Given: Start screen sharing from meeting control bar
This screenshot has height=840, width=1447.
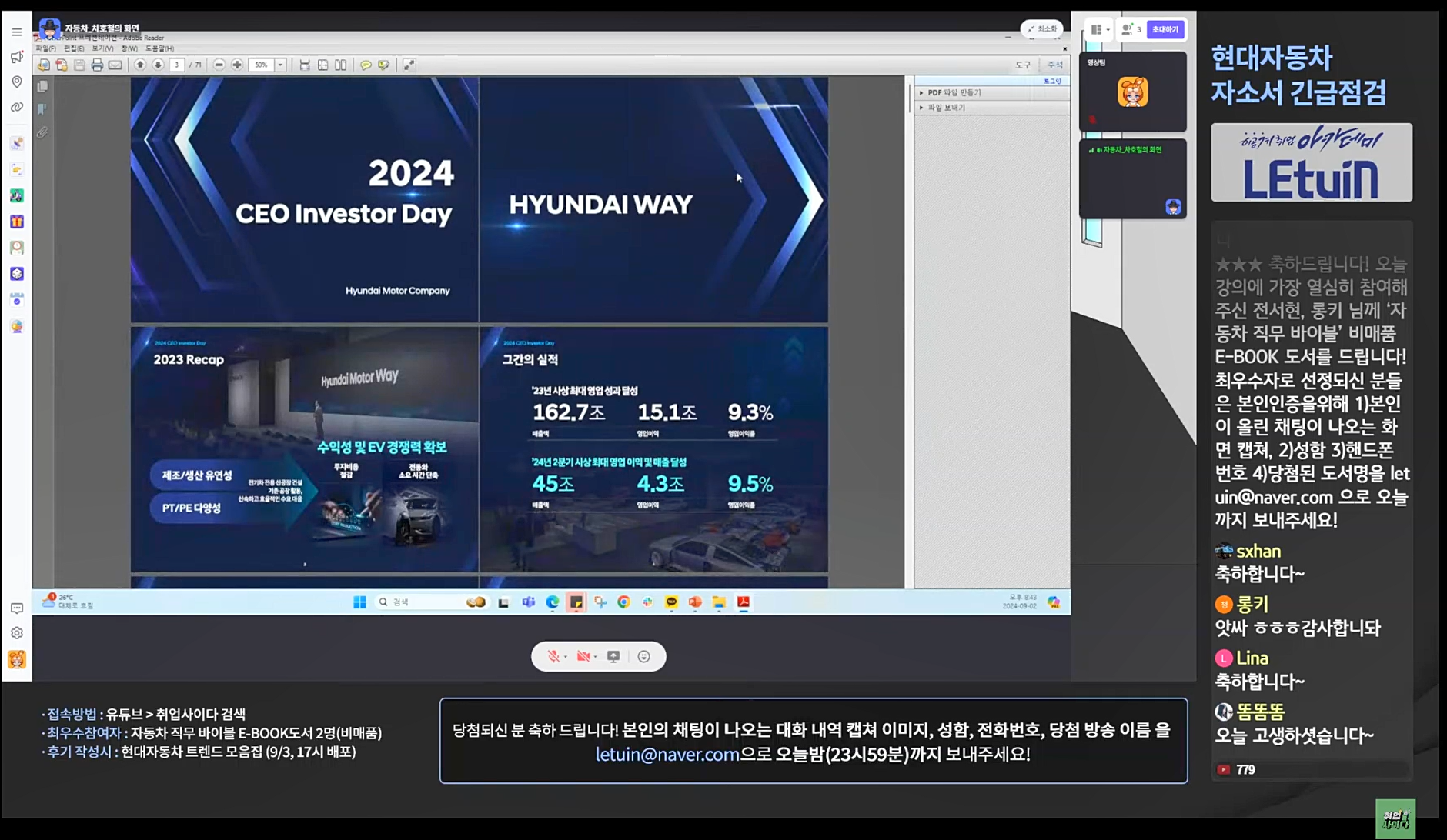Looking at the screenshot, I should coord(613,656).
